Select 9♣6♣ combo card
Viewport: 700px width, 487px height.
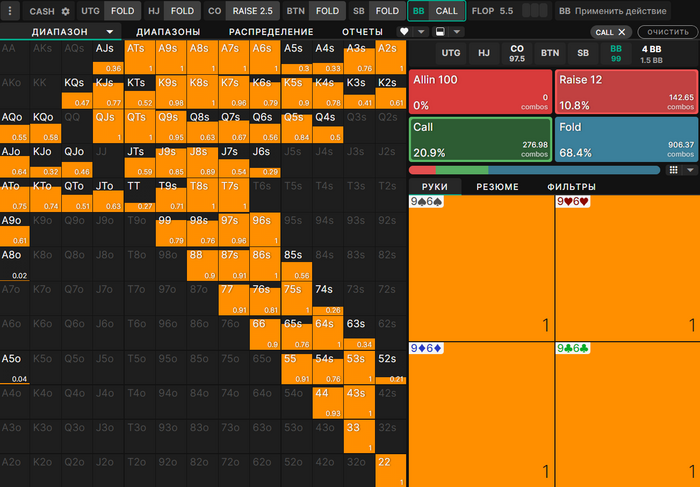point(627,414)
